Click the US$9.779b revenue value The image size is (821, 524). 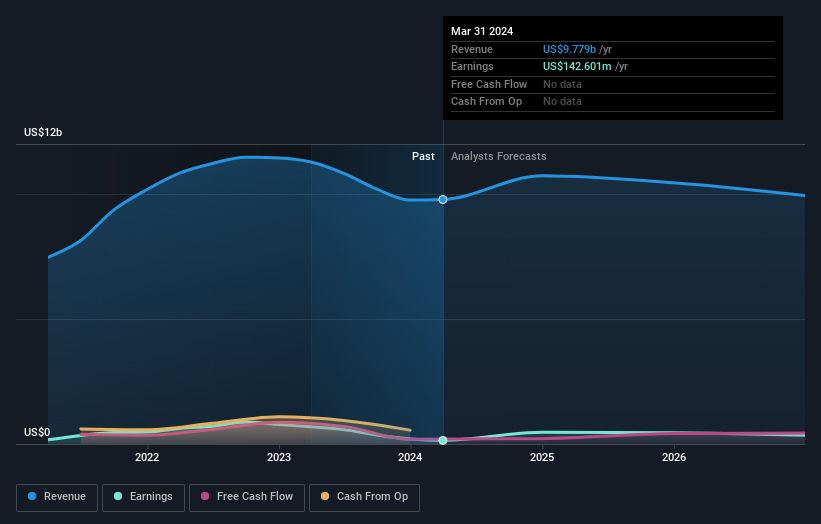569,49
